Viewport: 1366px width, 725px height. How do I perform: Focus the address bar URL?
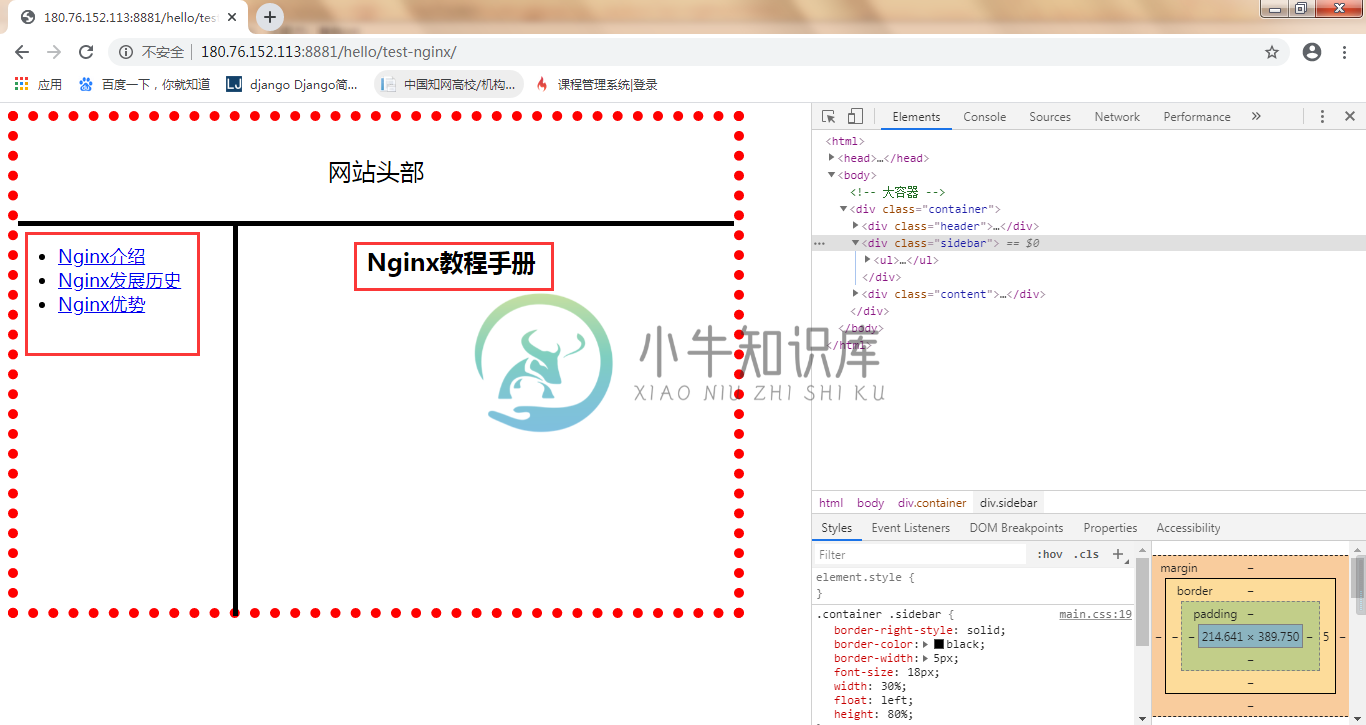328,52
